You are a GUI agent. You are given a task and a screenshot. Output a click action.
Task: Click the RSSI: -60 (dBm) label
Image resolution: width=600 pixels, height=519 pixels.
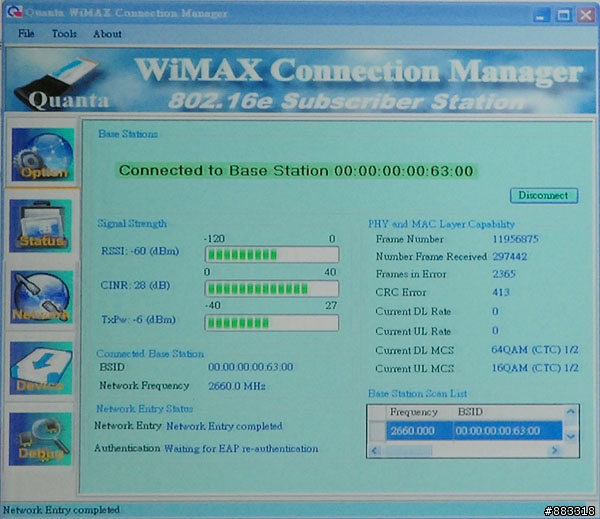[140, 251]
